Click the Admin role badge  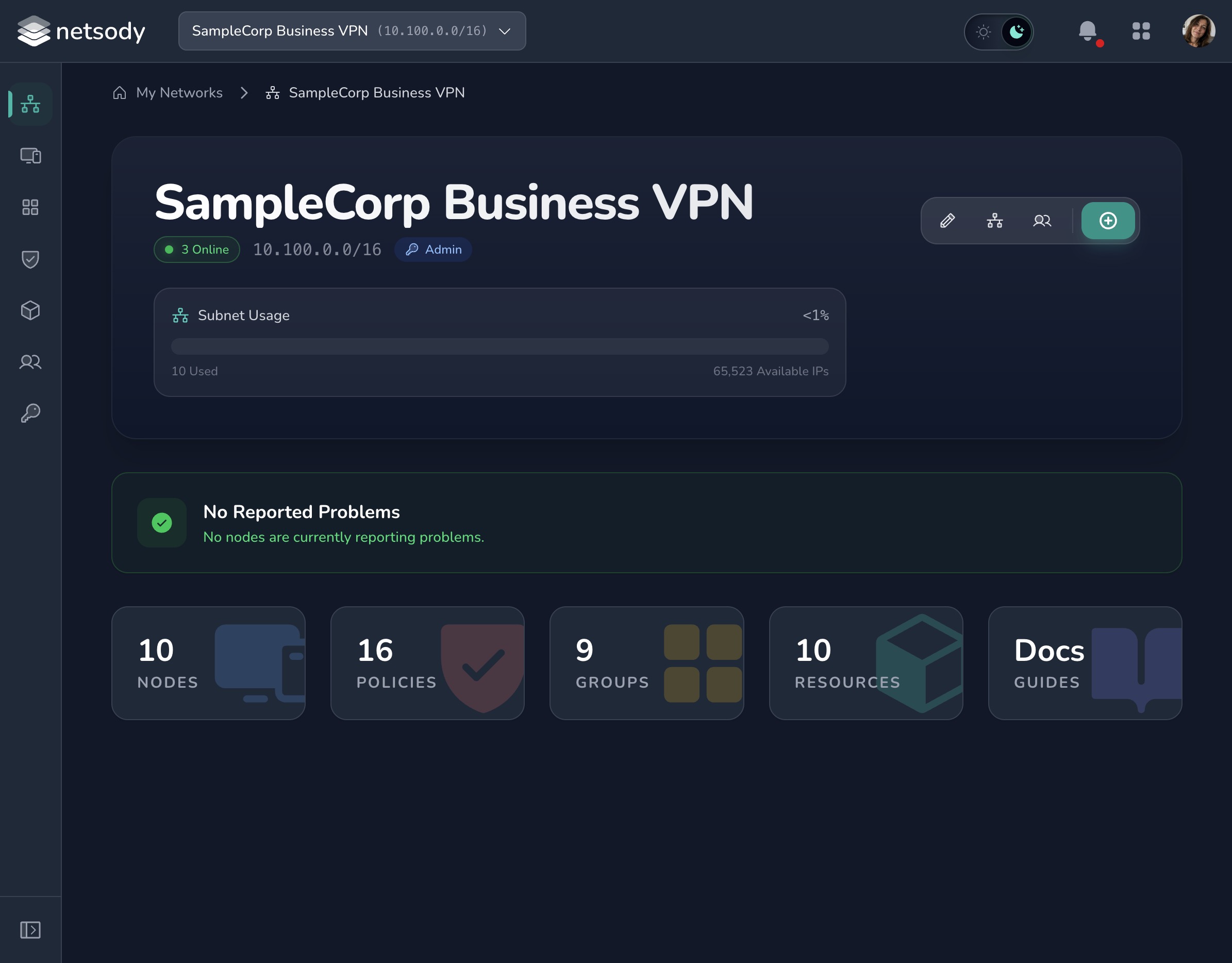point(433,250)
